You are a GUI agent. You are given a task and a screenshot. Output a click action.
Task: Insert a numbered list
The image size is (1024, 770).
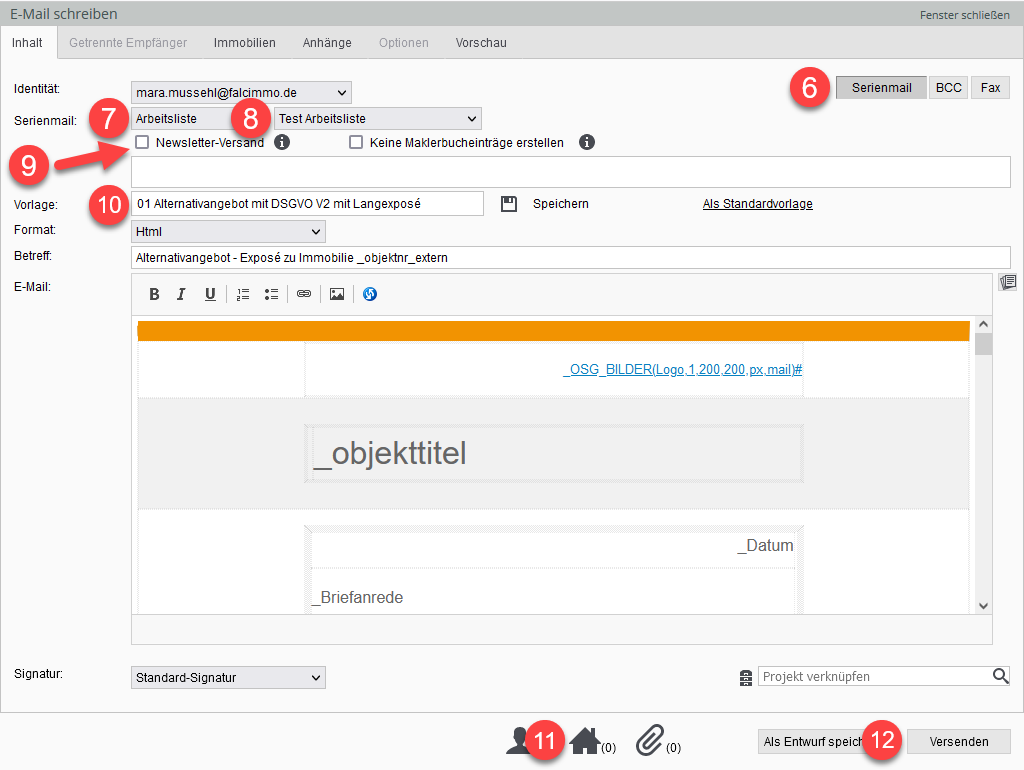point(243,294)
